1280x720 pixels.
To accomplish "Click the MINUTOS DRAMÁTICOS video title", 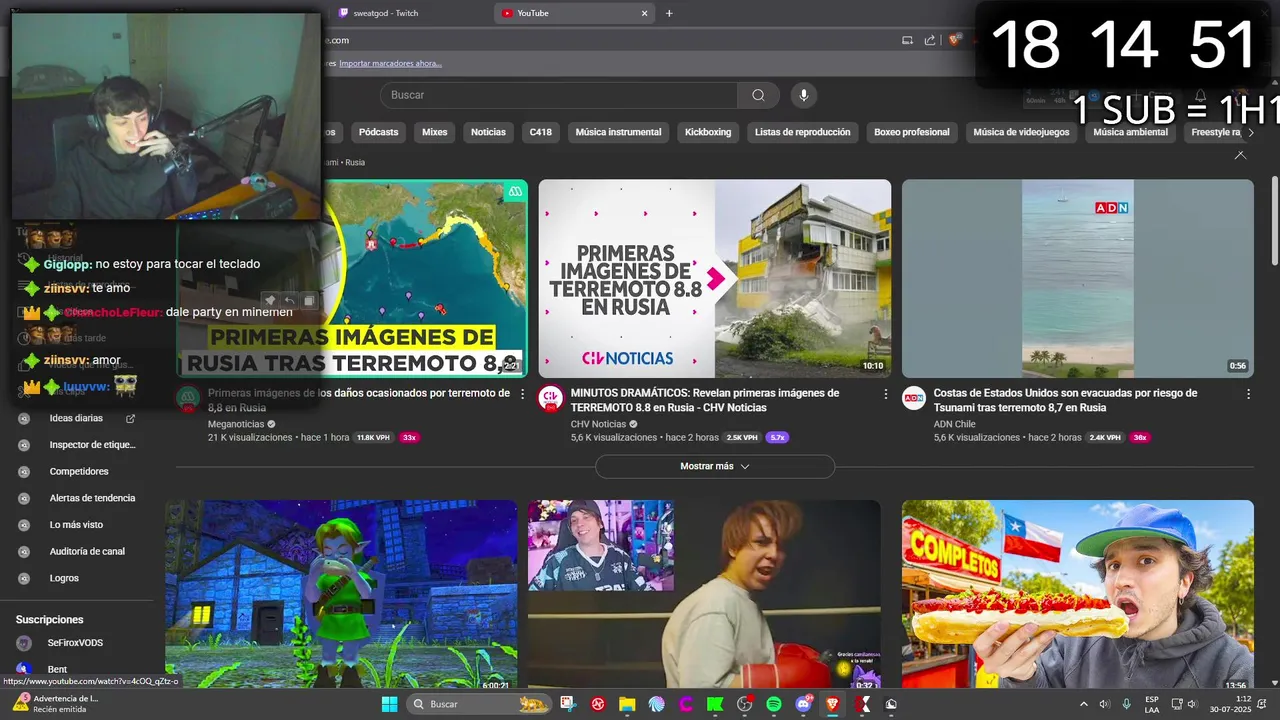I will click(705, 400).
